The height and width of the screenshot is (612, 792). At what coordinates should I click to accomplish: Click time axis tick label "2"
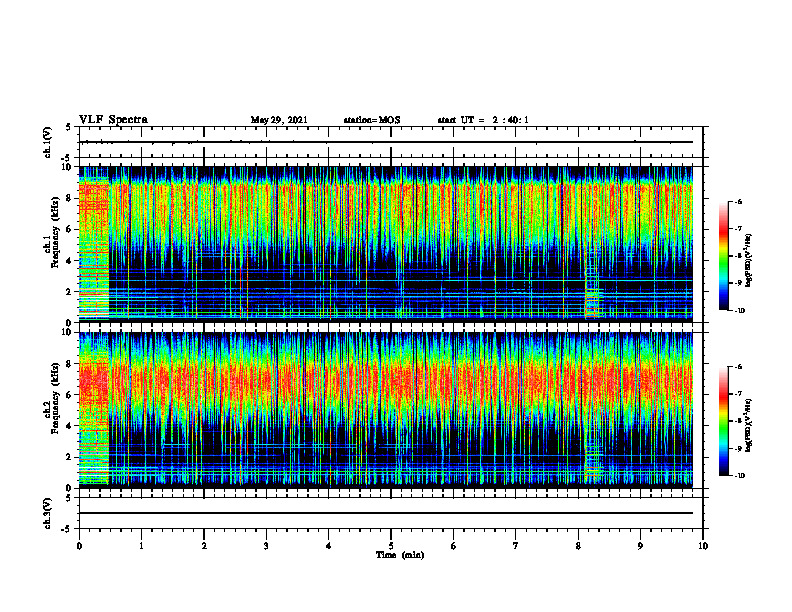pos(204,545)
